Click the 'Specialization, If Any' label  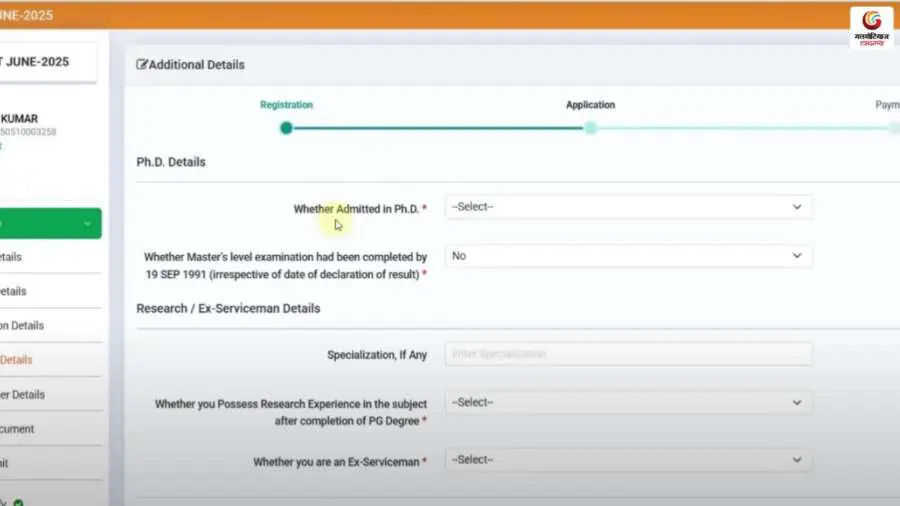coord(377,355)
